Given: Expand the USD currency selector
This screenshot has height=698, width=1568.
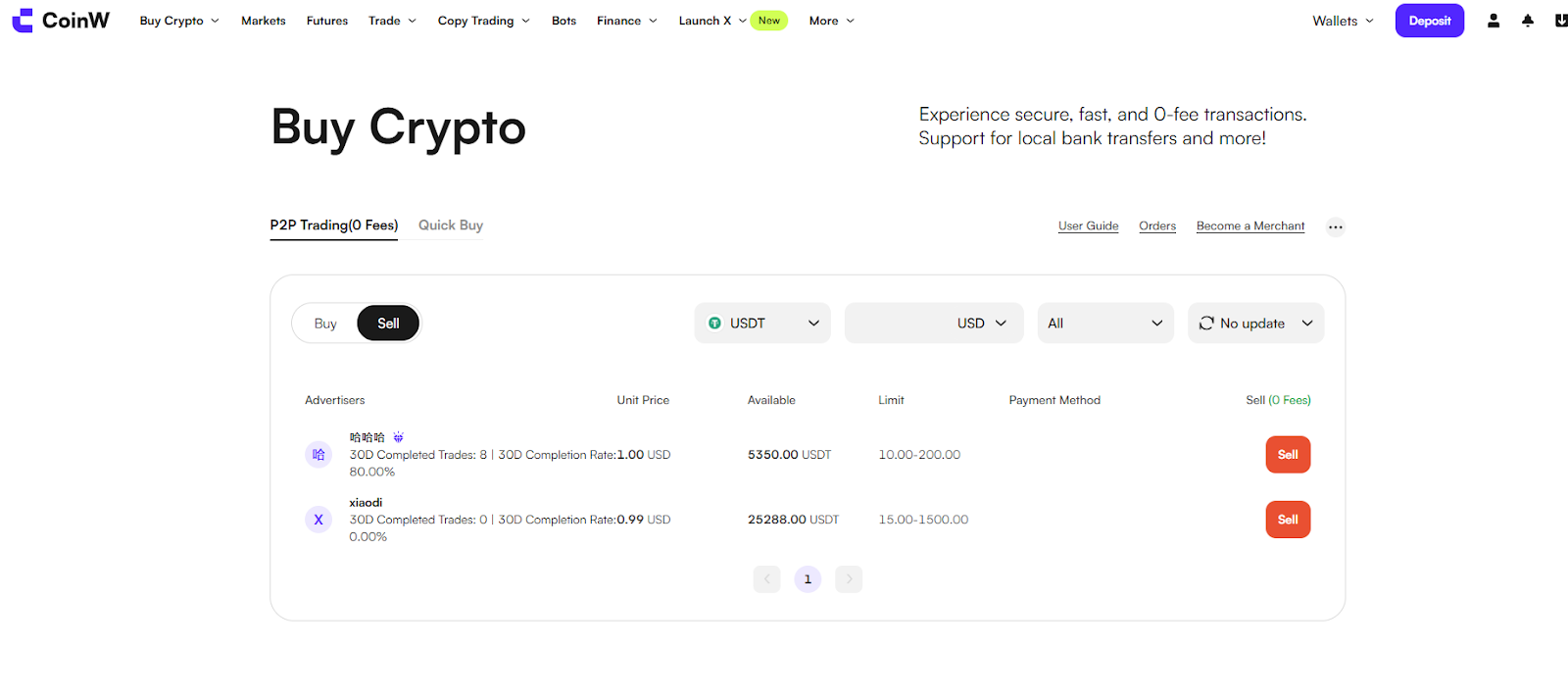Looking at the screenshot, I should pyautogui.click(x=982, y=324).
